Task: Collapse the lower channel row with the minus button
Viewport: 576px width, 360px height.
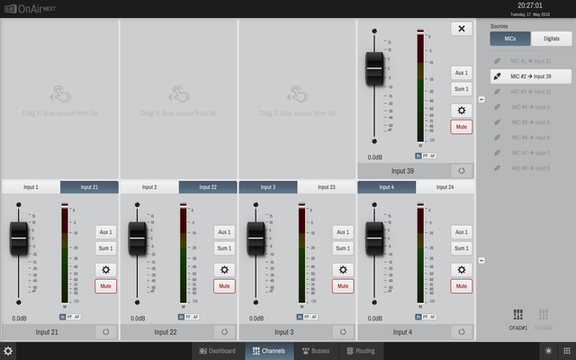Action: pyautogui.click(x=481, y=260)
